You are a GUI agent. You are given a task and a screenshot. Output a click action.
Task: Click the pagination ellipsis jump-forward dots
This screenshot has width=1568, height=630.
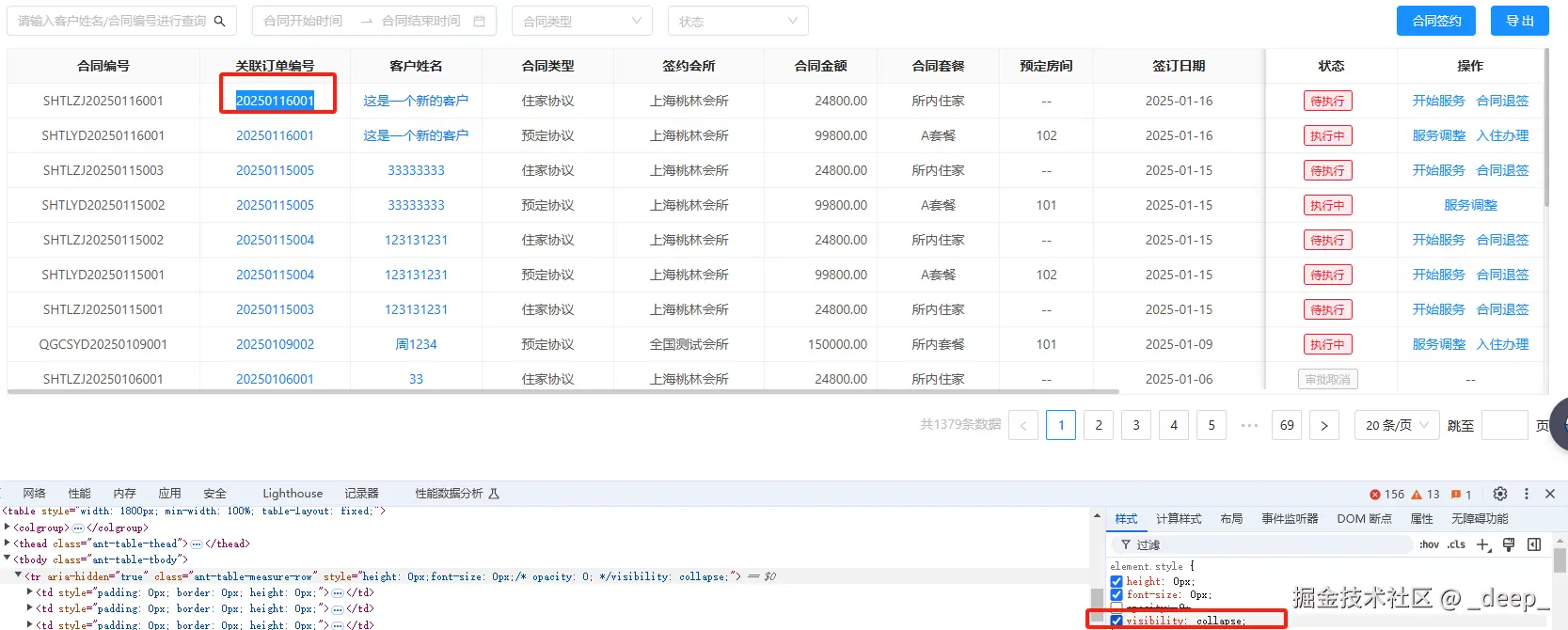(x=1249, y=425)
